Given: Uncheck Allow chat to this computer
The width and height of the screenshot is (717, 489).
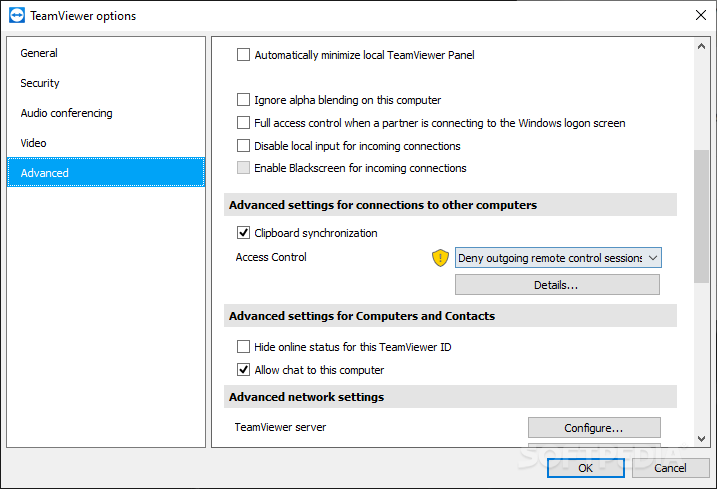Looking at the screenshot, I should (x=243, y=370).
